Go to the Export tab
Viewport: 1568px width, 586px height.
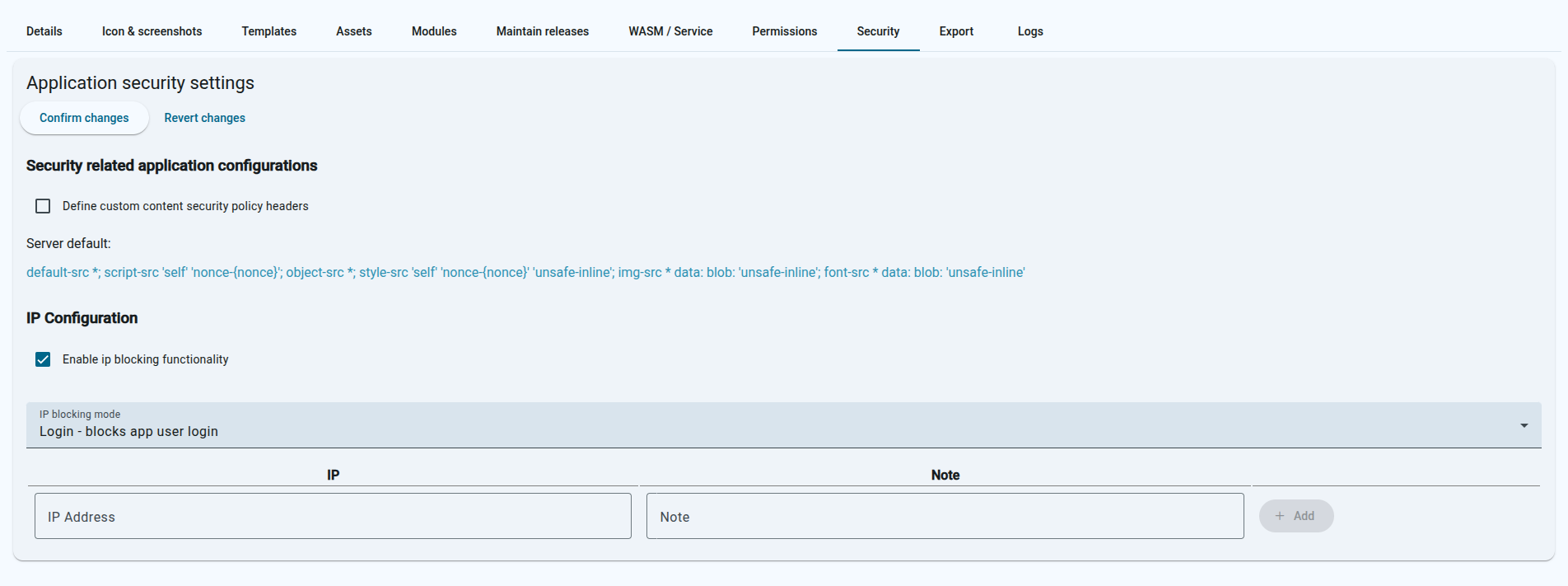956,31
